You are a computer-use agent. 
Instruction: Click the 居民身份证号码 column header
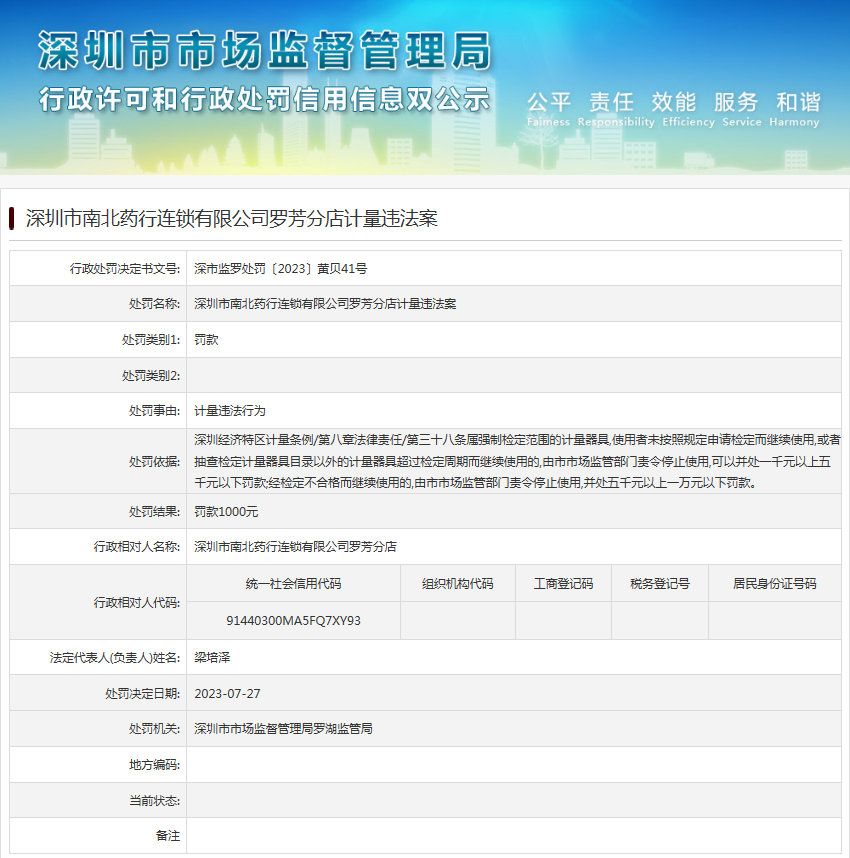pos(774,584)
